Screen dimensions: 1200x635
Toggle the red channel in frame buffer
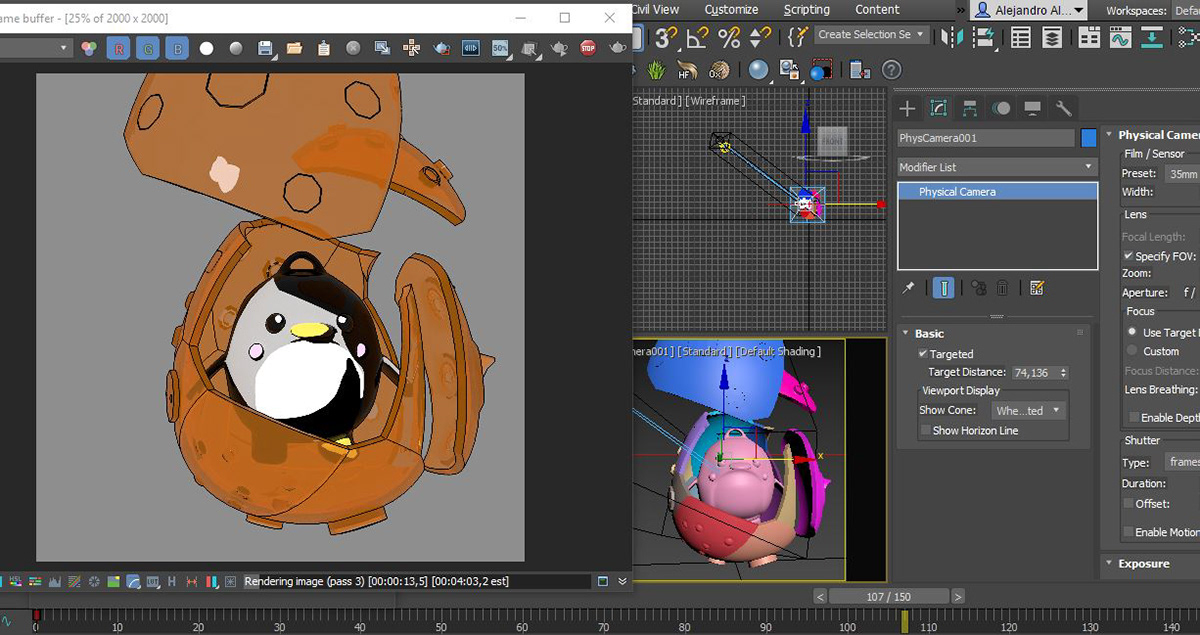pos(118,48)
